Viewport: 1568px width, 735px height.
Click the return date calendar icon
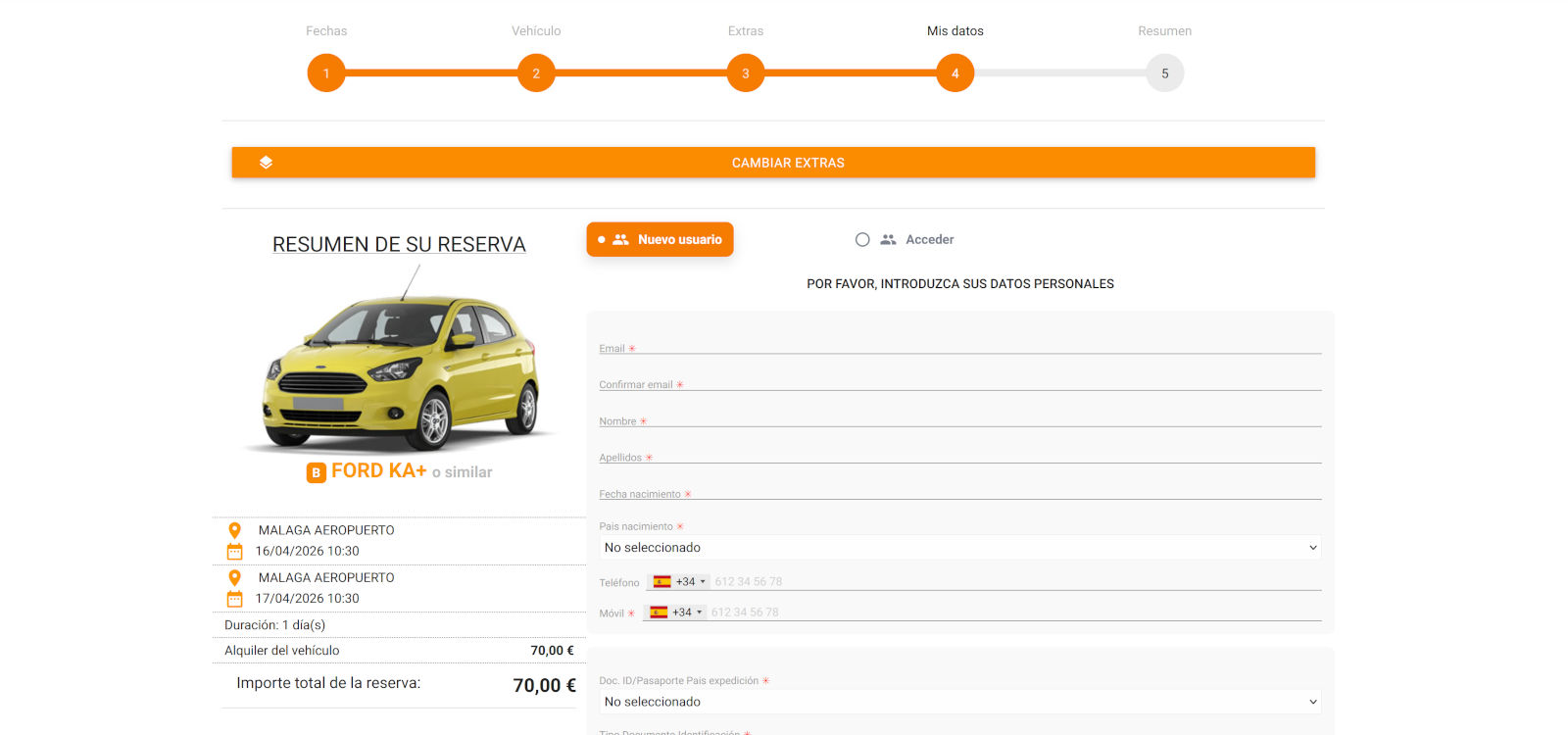click(x=235, y=599)
